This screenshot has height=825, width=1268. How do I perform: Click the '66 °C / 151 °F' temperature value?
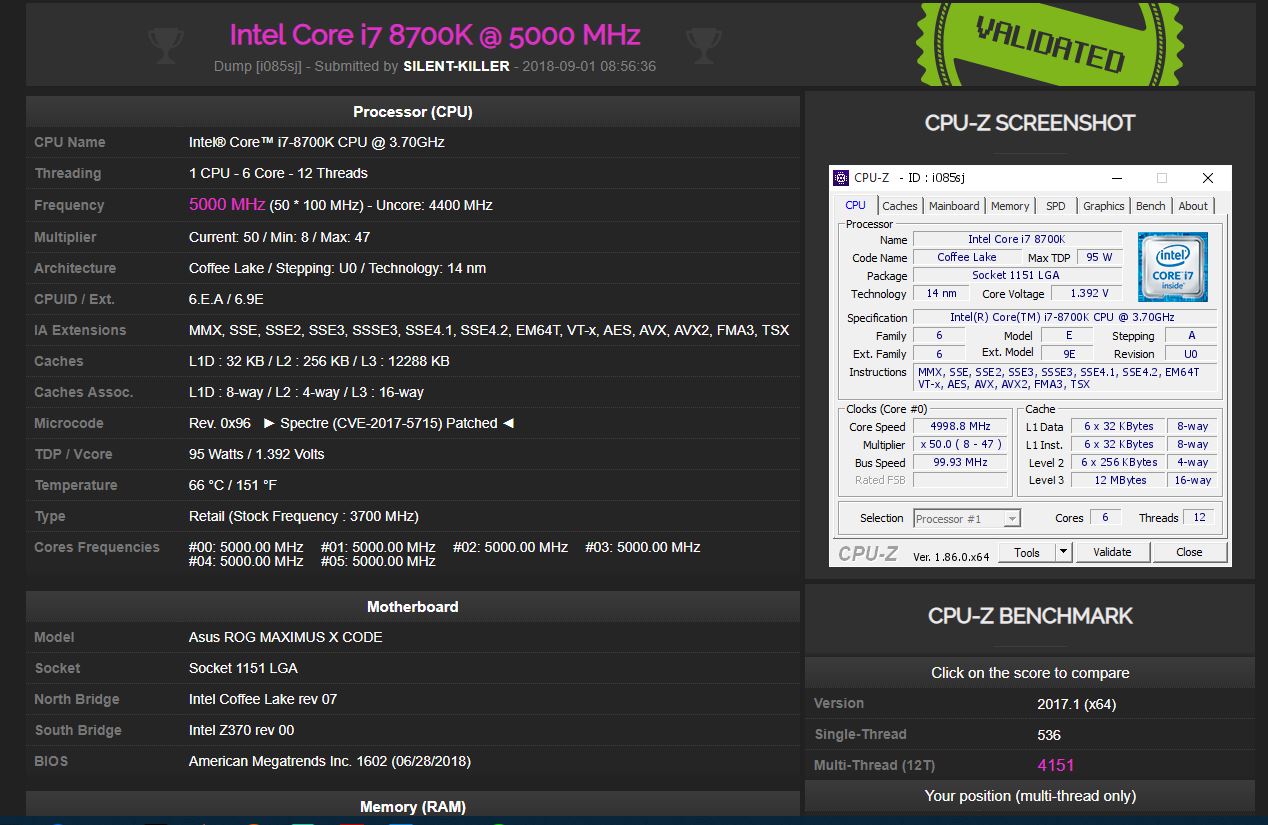pos(233,485)
